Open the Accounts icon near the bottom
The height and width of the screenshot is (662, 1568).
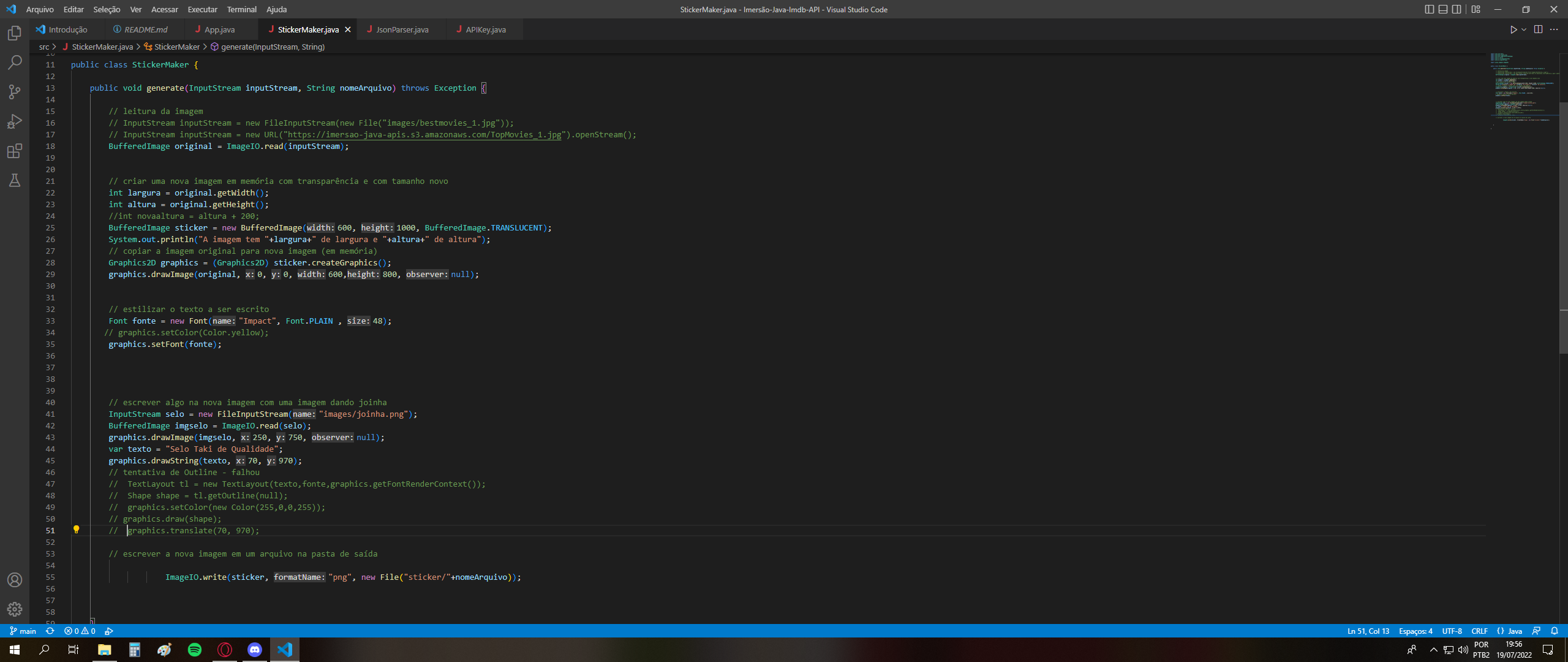(x=14, y=579)
